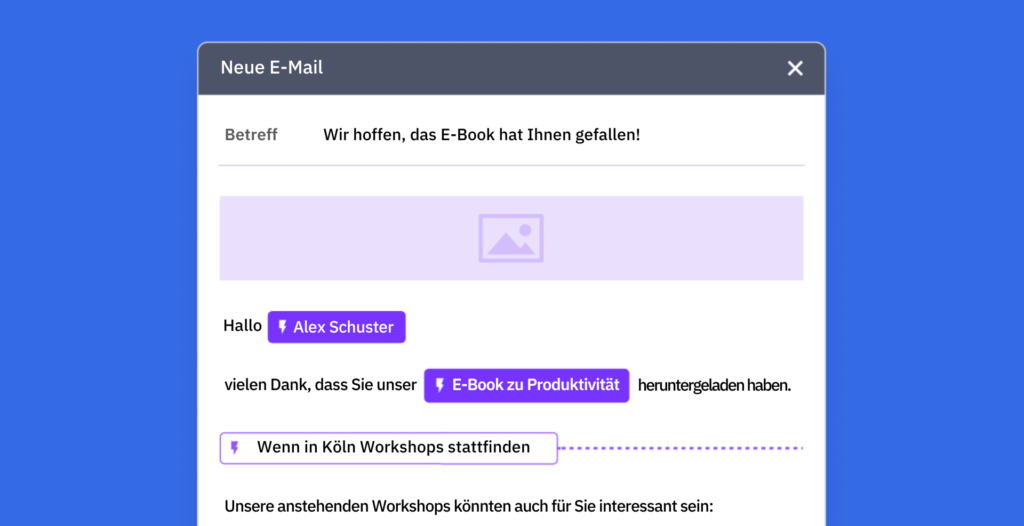The image size is (1024, 526).
Task: Close the Neue E-Mail dialog
Action: click(794, 68)
